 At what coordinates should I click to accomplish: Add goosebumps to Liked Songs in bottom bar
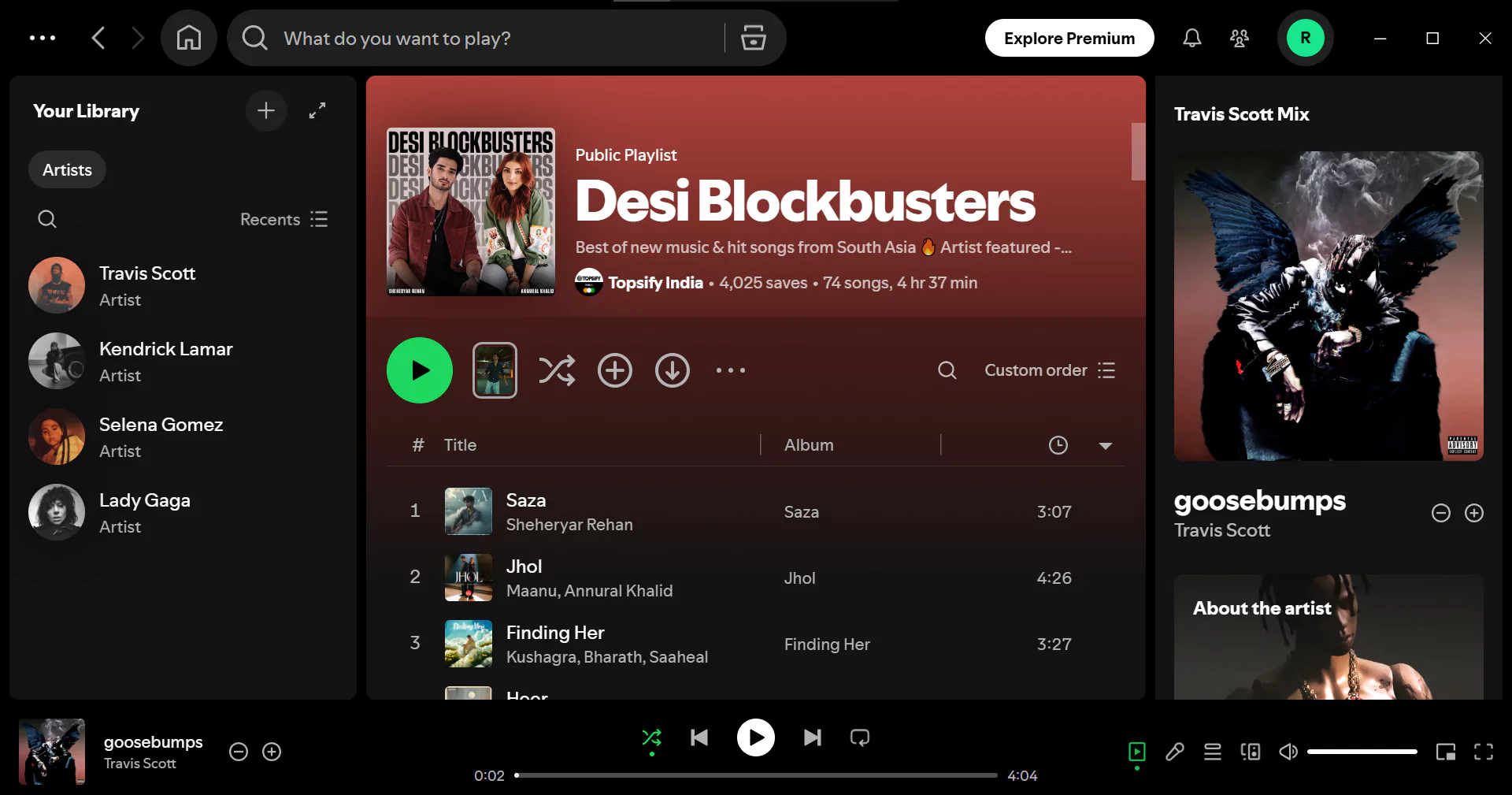(x=272, y=752)
